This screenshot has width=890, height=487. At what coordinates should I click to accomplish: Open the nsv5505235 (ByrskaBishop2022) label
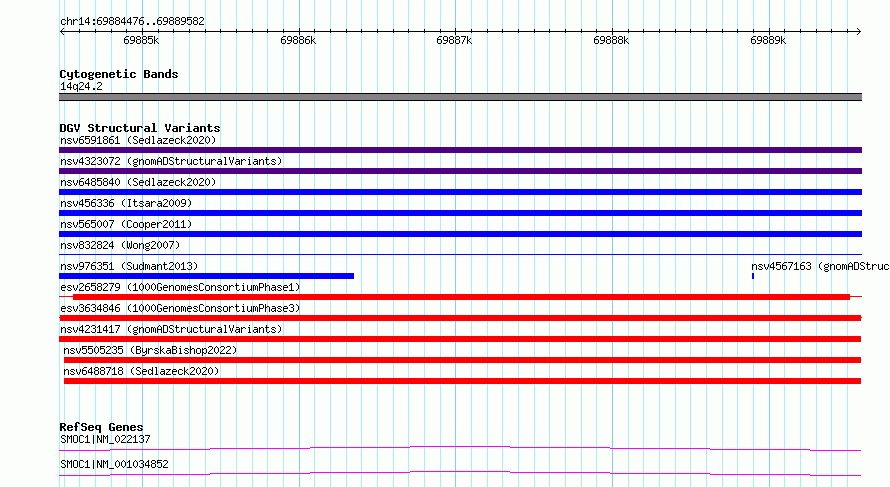click(x=150, y=350)
